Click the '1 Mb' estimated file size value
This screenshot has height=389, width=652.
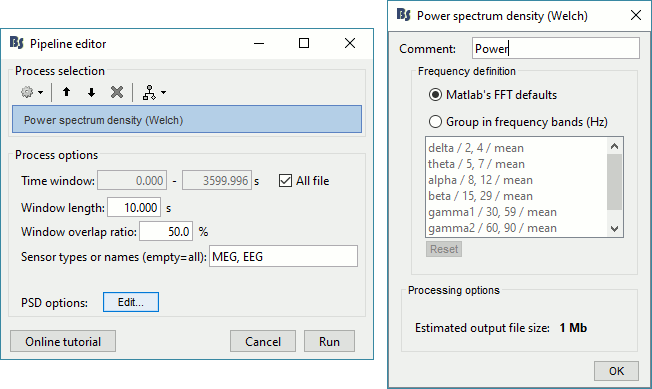pyautogui.click(x=573, y=328)
